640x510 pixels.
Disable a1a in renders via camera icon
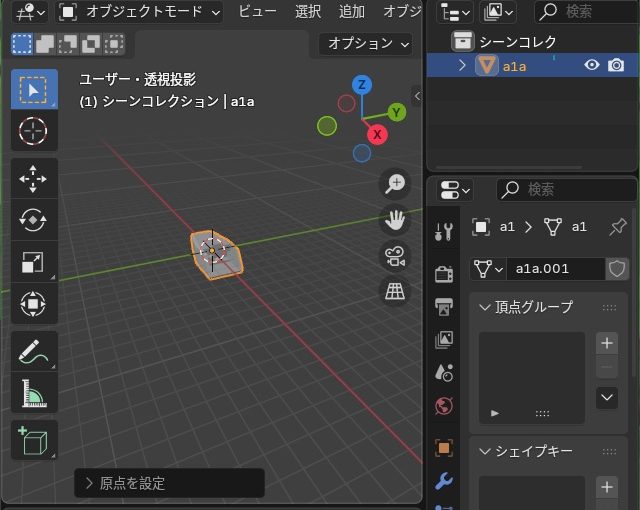tap(616, 65)
